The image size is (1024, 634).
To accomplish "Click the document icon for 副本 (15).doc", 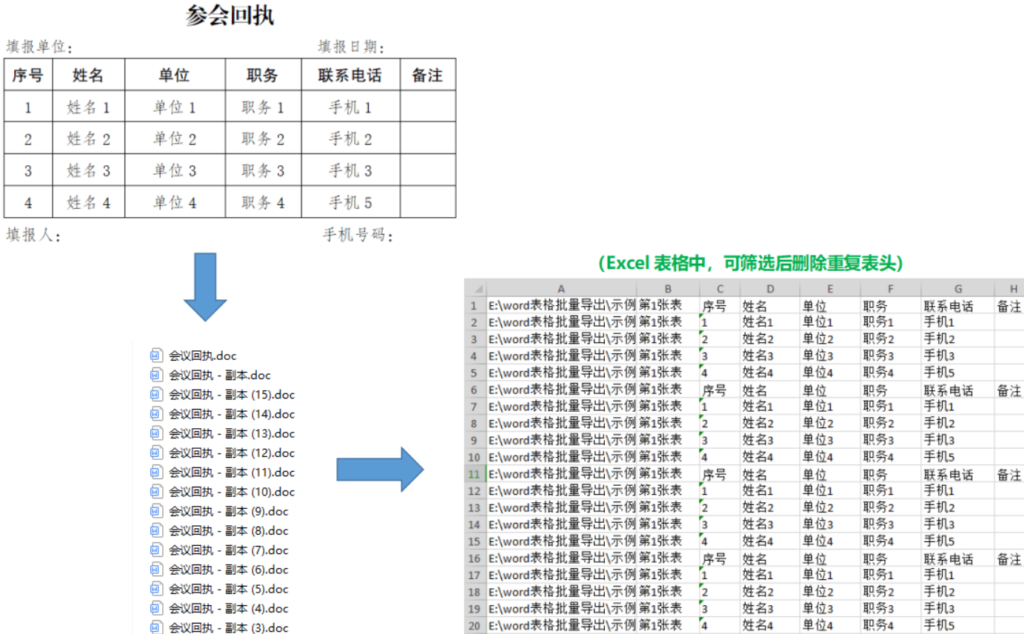I will [156, 394].
